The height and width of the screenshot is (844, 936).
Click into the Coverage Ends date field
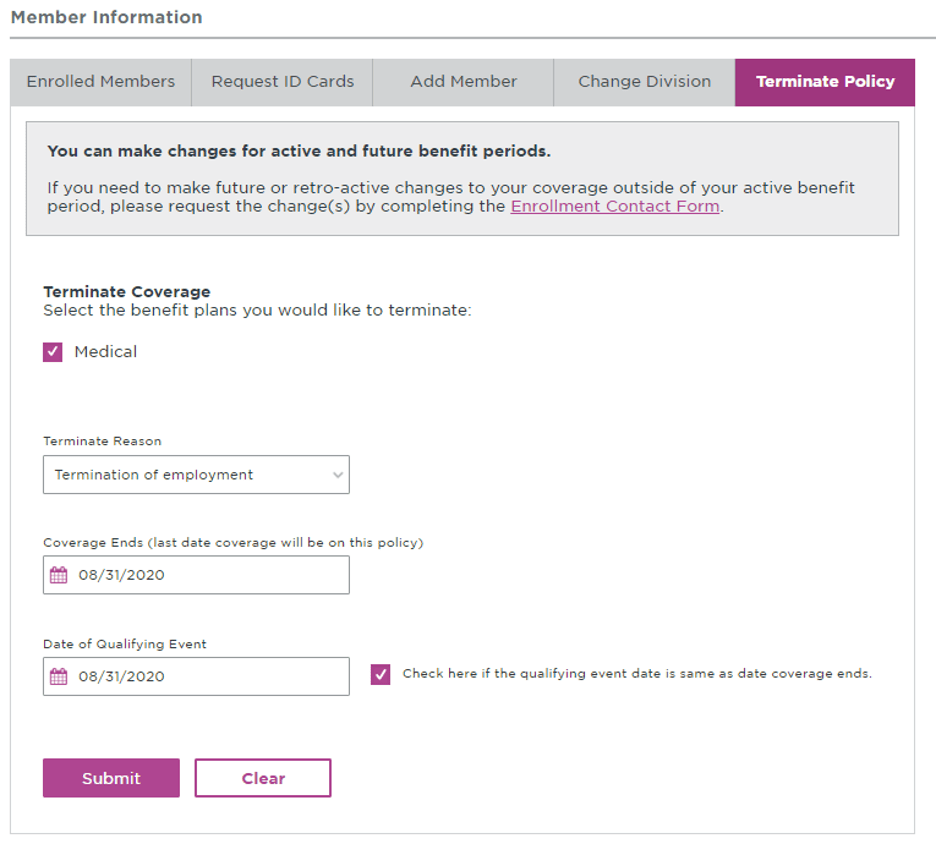coord(196,575)
